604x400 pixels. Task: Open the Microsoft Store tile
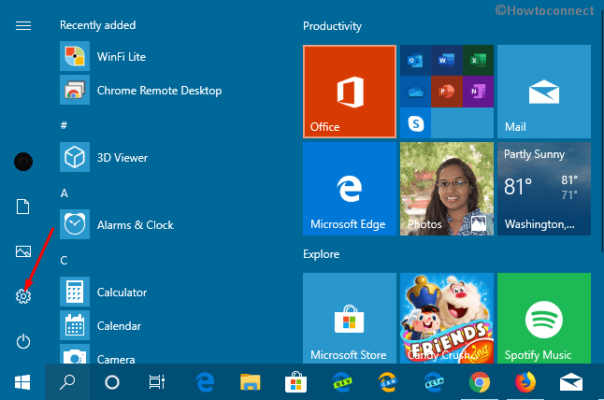coord(349,318)
